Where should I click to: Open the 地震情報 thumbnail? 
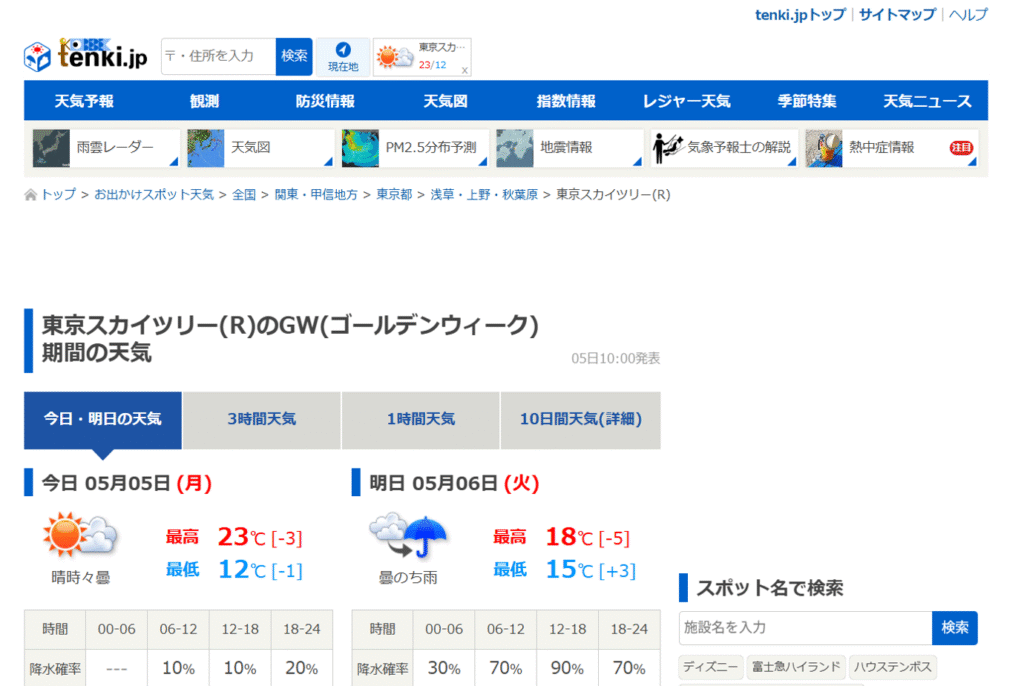tap(515, 148)
